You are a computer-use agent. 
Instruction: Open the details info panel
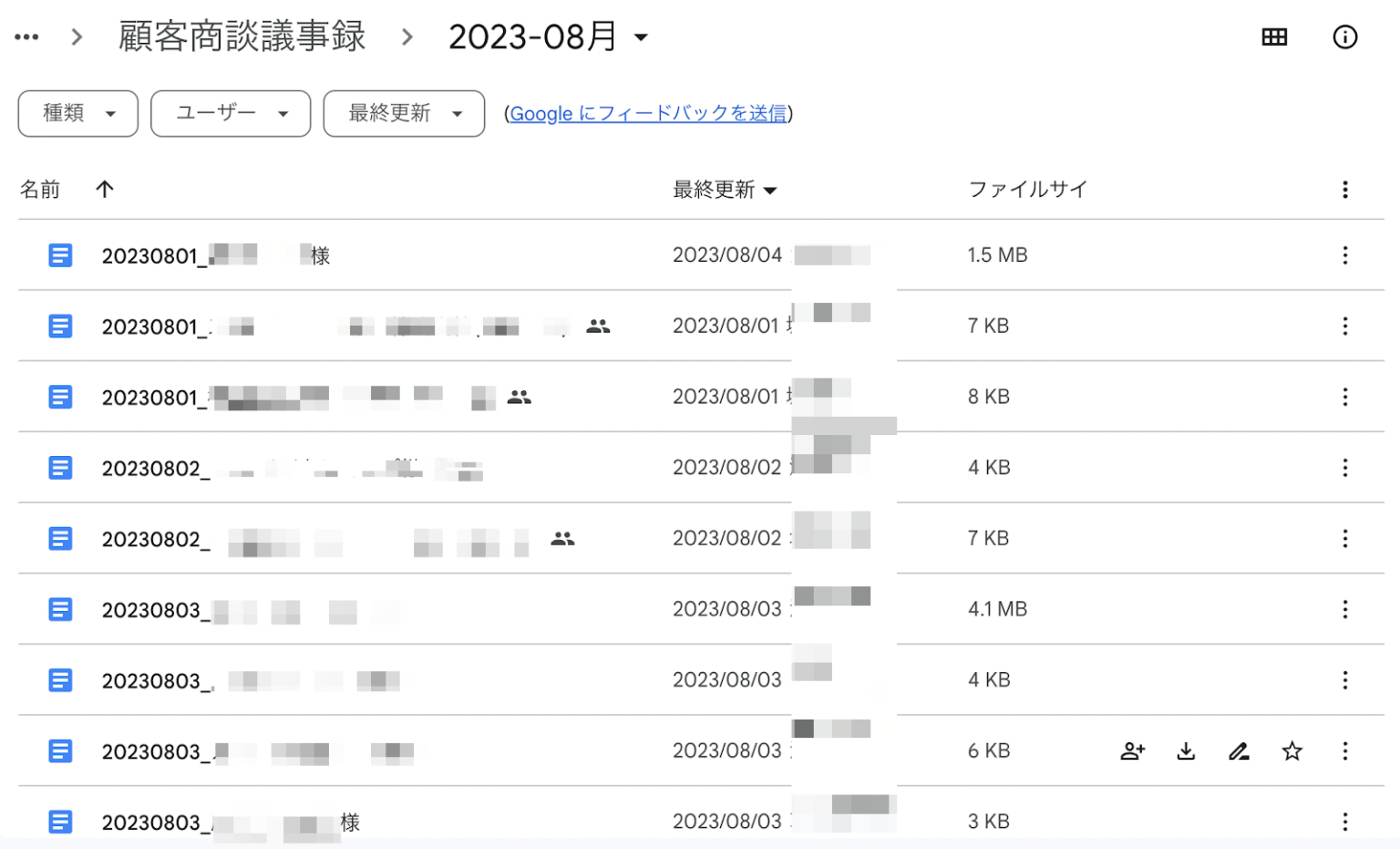(x=1344, y=37)
